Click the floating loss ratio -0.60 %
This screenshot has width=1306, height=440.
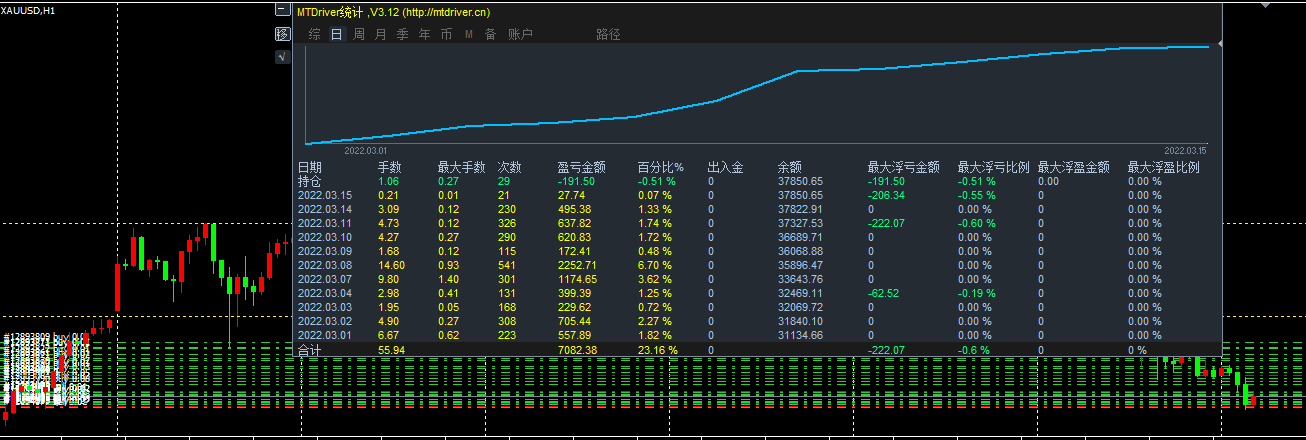pyautogui.click(x=976, y=224)
